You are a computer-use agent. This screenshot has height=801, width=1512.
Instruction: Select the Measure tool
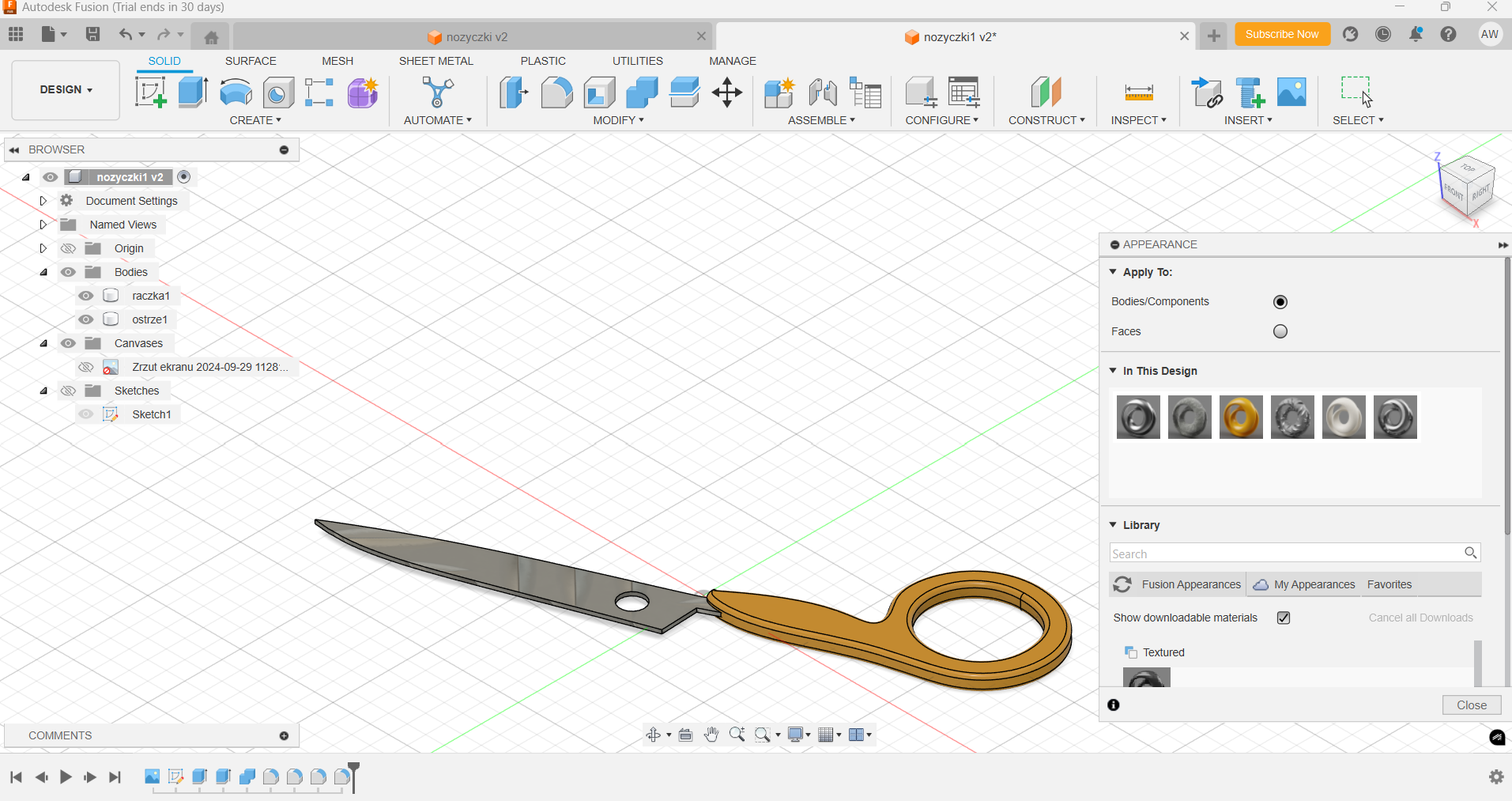click(1139, 93)
